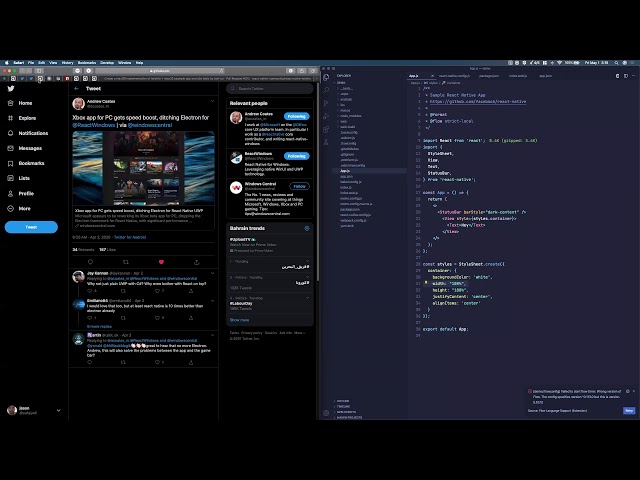Image resolution: width=640 pixels, height=480 pixels.
Task: Open VS Code Run and Debug icon
Action: pyautogui.click(x=326, y=116)
